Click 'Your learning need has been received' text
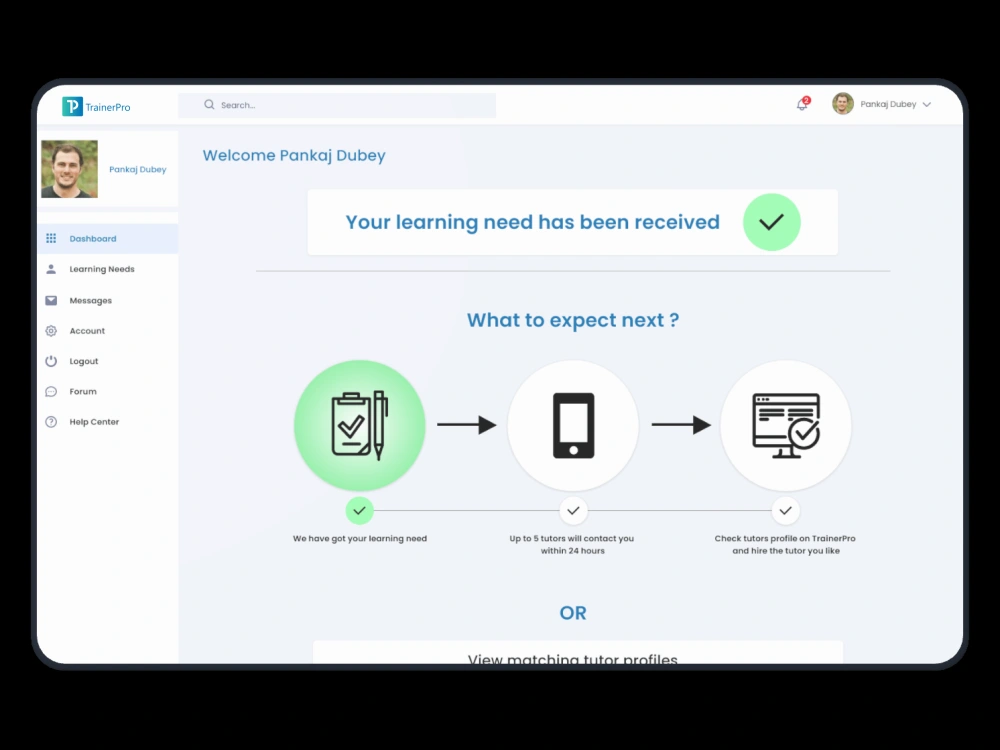This screenshot has height=750, width=1000. click(x=533, y=222)
